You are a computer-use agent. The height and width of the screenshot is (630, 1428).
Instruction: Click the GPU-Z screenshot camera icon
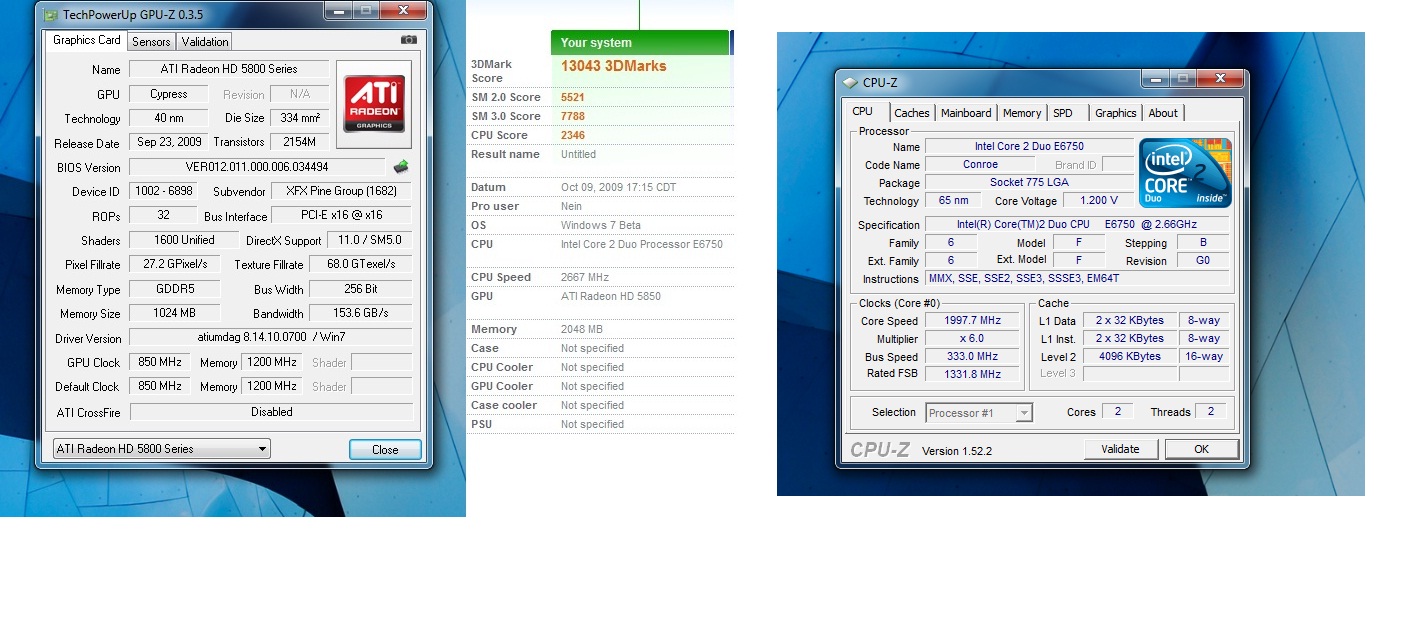click(408, 40)
